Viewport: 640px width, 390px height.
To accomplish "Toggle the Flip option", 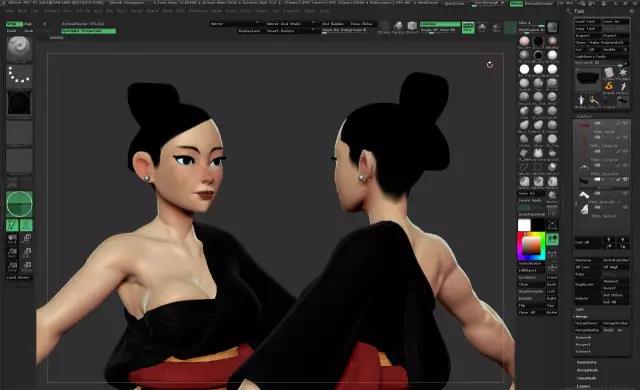I will pos(531,305).
